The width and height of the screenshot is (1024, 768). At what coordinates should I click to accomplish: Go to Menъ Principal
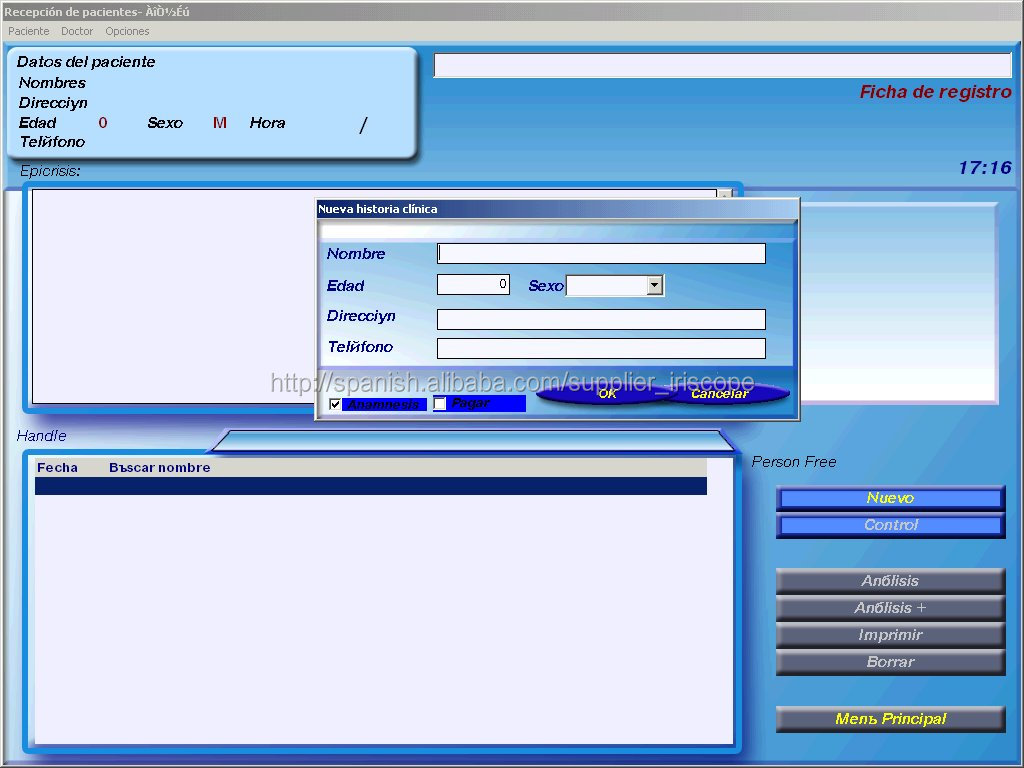click(x=890, y=719)
